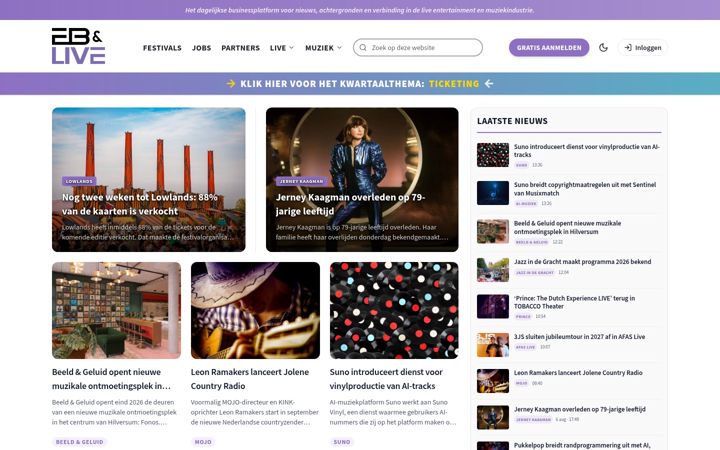720x450 pixels.
Task: Open sidebar item '3JS sluiten jubileumtour'
Action: pyautogui.click(x=579, y=337)
